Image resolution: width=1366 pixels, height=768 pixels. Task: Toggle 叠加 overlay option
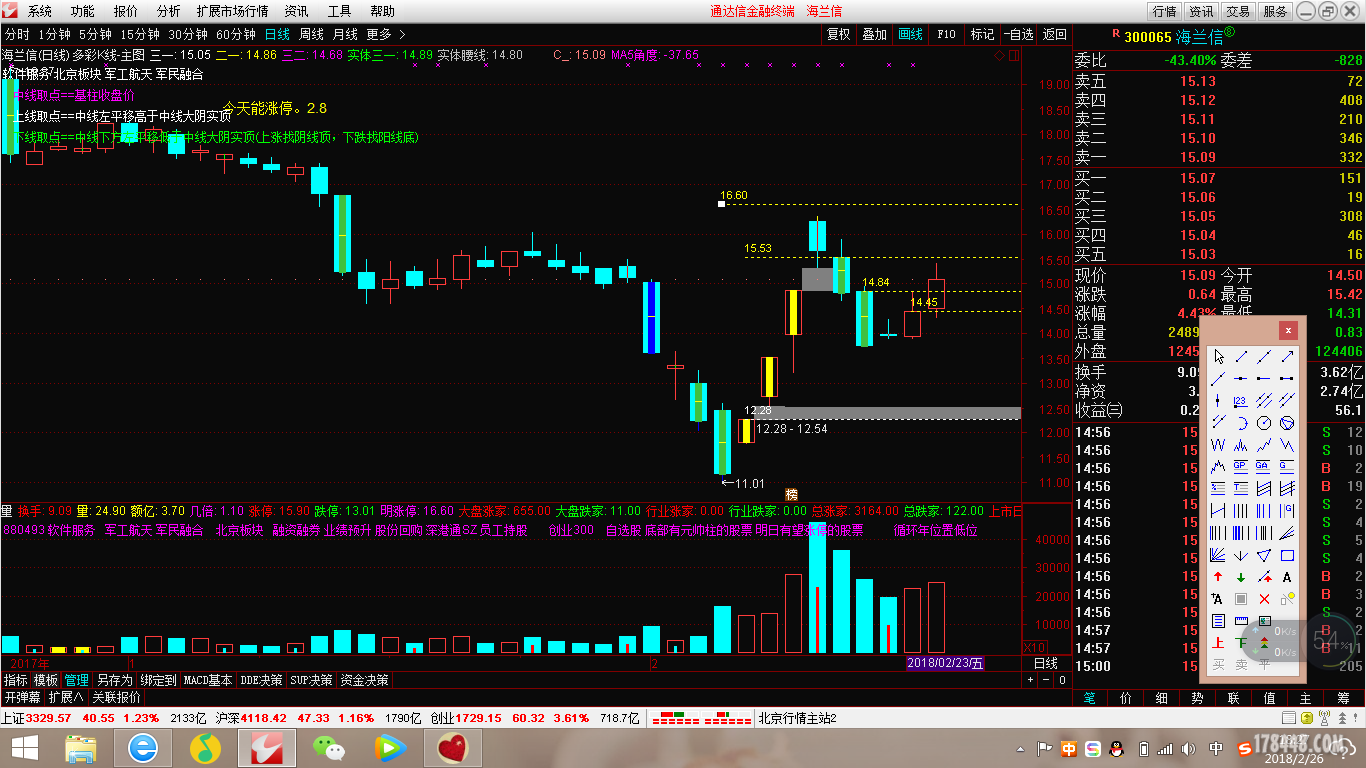[874, 34]
